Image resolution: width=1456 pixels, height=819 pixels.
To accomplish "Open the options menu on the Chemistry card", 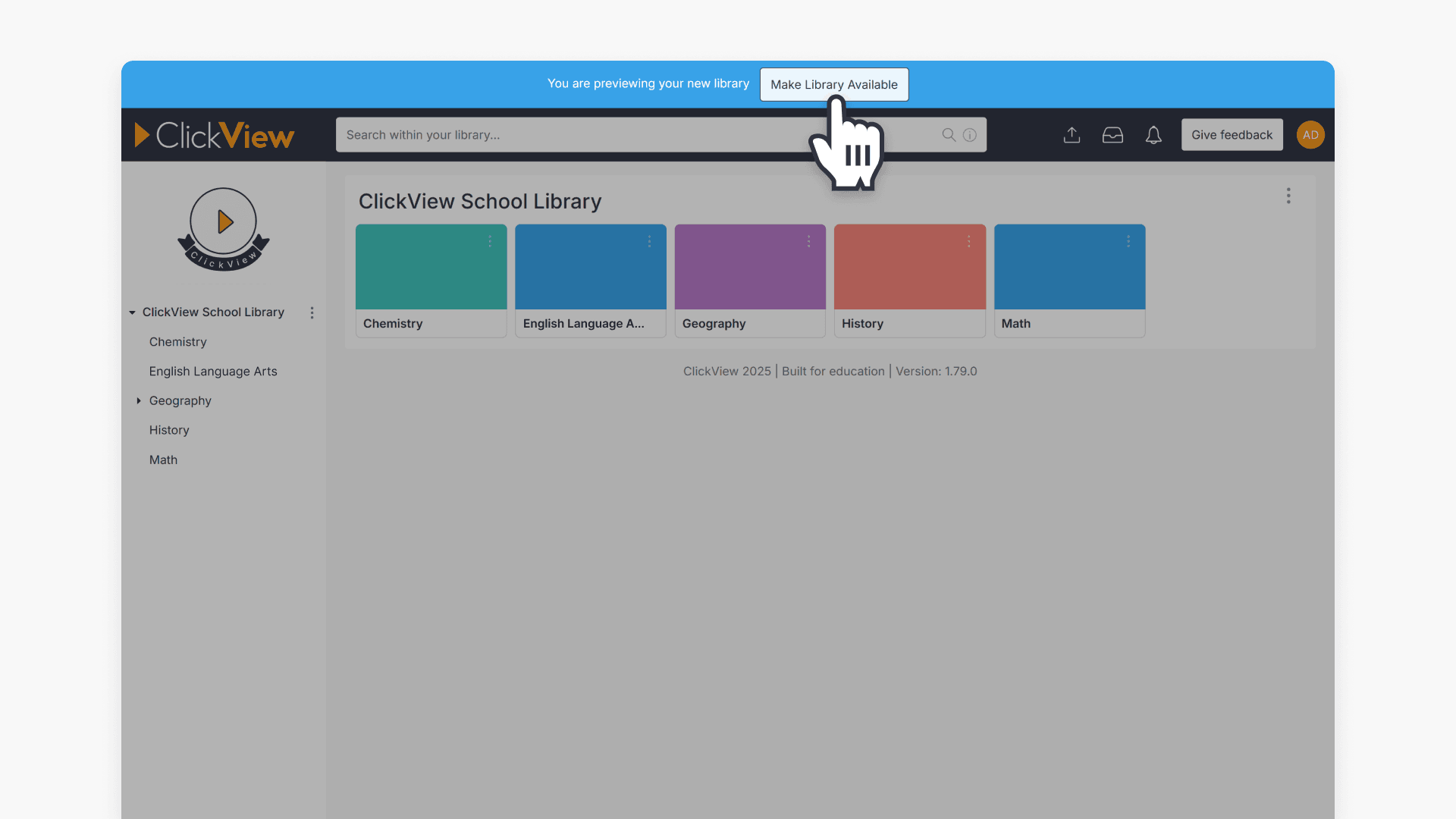I will click(490, 241).
